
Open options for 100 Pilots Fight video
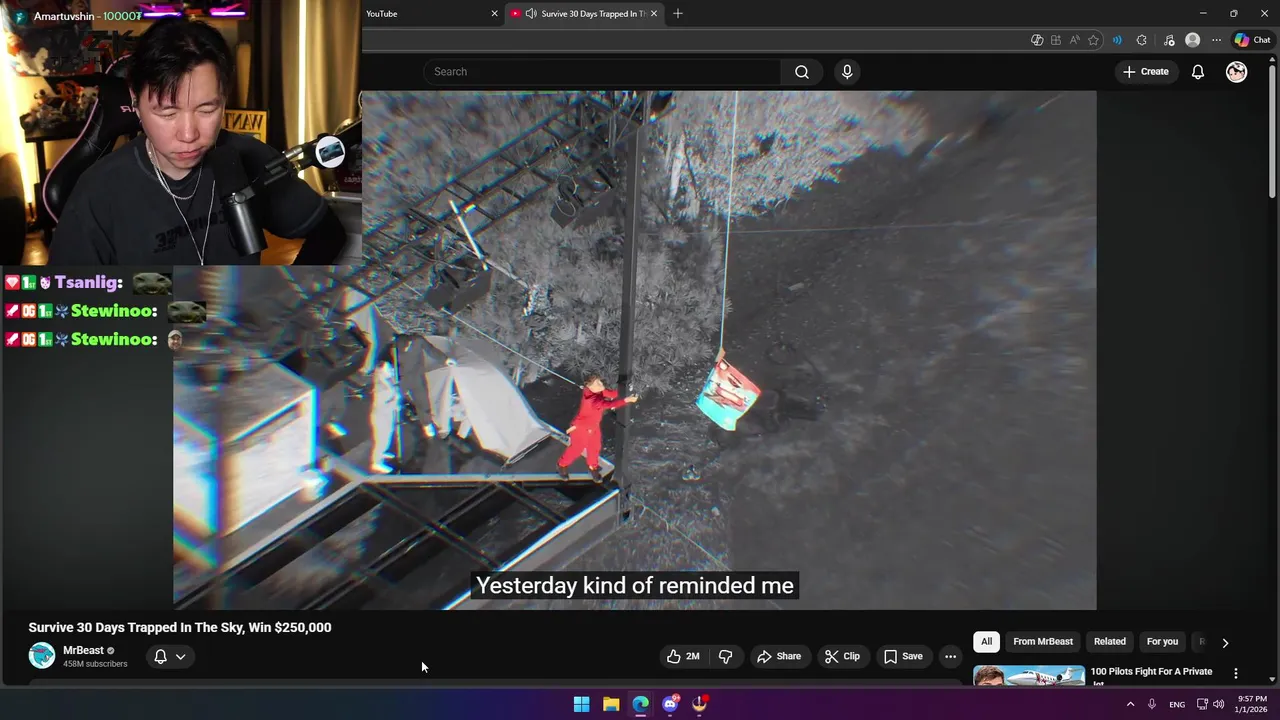1236,673
